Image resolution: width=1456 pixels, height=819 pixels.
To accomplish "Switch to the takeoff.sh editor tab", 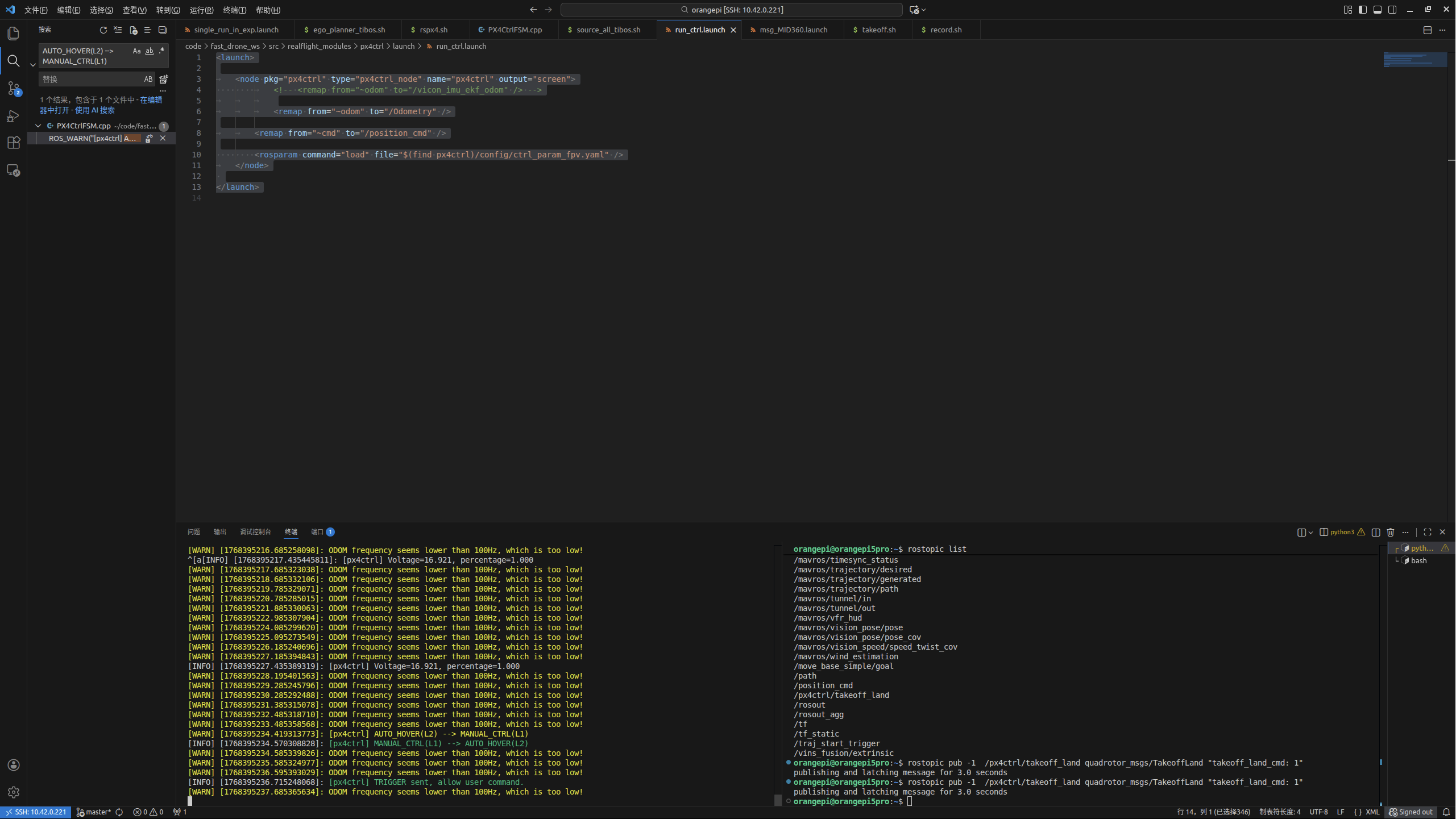I will (878, 30).
